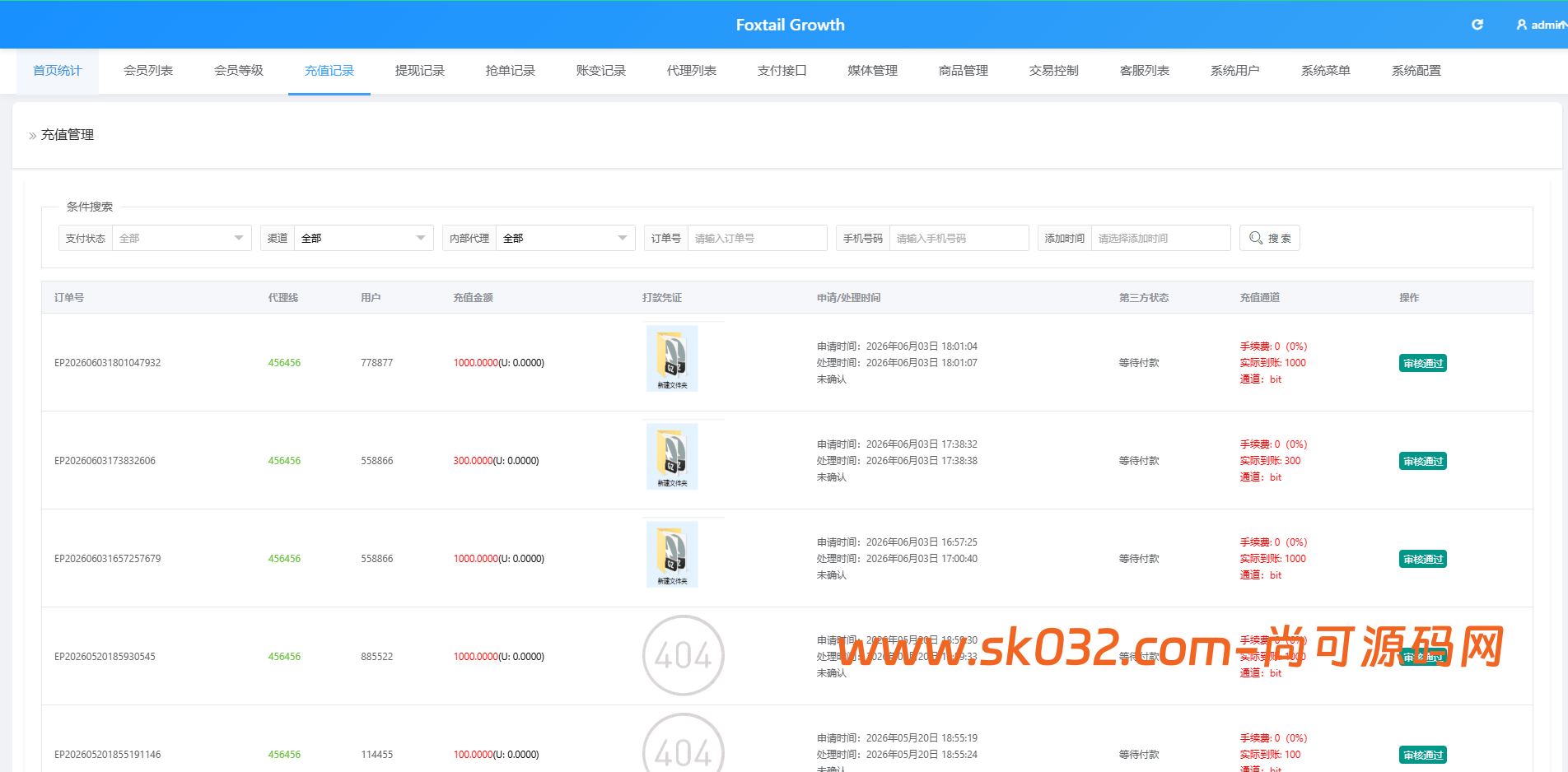Click the 第三方状态 column header
The height and width of the screenshot is (772, 1568).
coord(1144,298)
